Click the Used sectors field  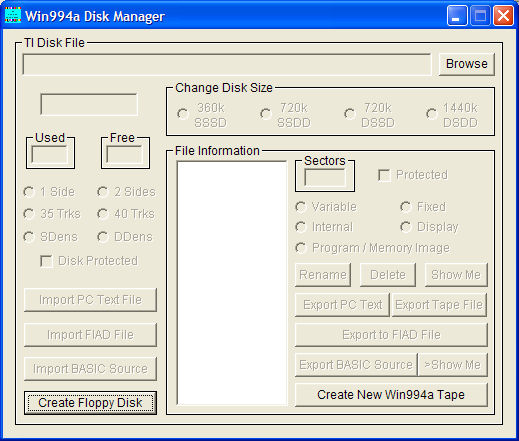coord(50,155)
